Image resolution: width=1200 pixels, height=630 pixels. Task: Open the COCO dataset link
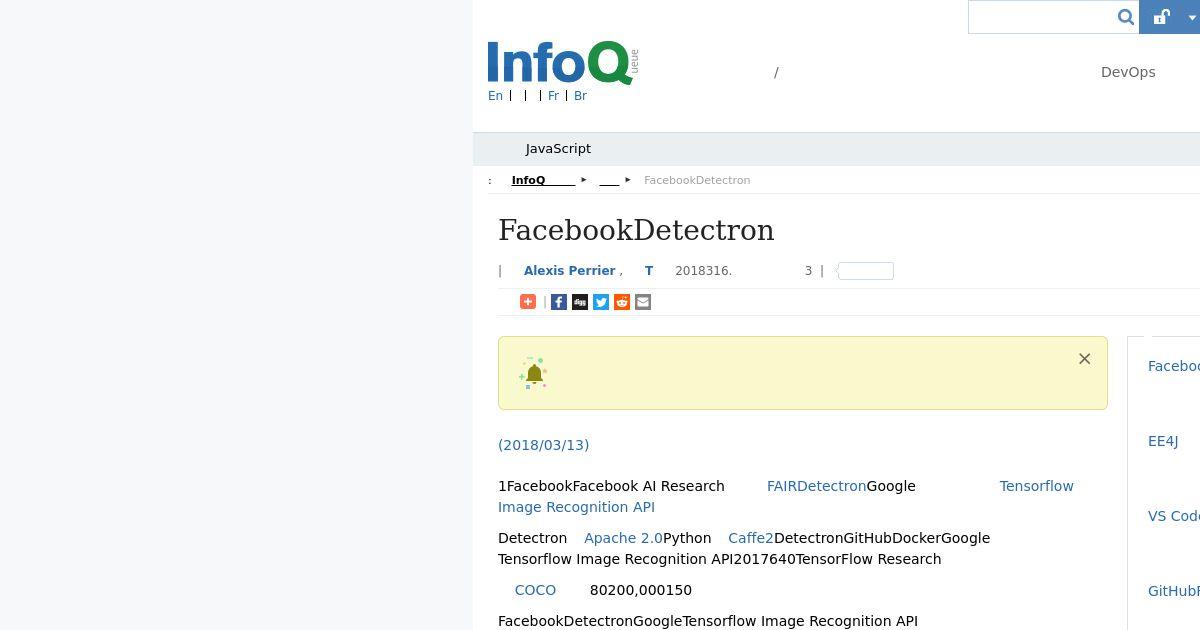(x=535, y=590)
